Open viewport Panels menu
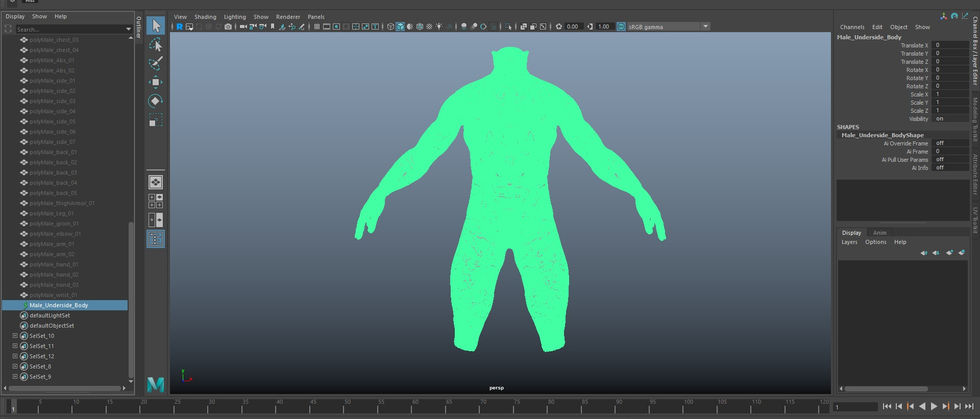This screenshot has height=419, width=980. coord(316,17)
